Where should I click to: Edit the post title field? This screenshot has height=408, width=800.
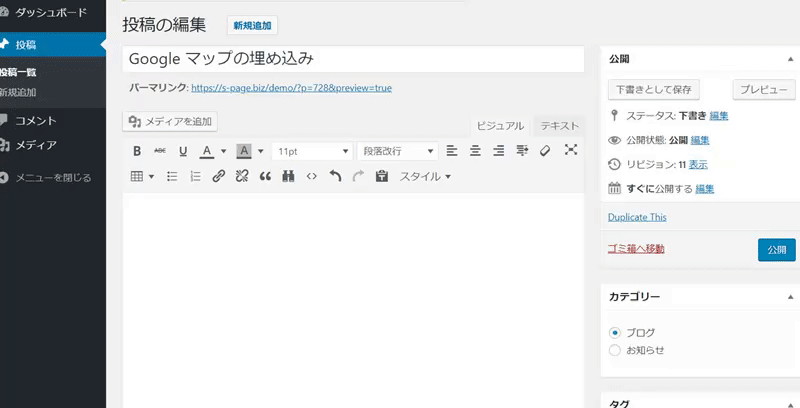[353, 59]
